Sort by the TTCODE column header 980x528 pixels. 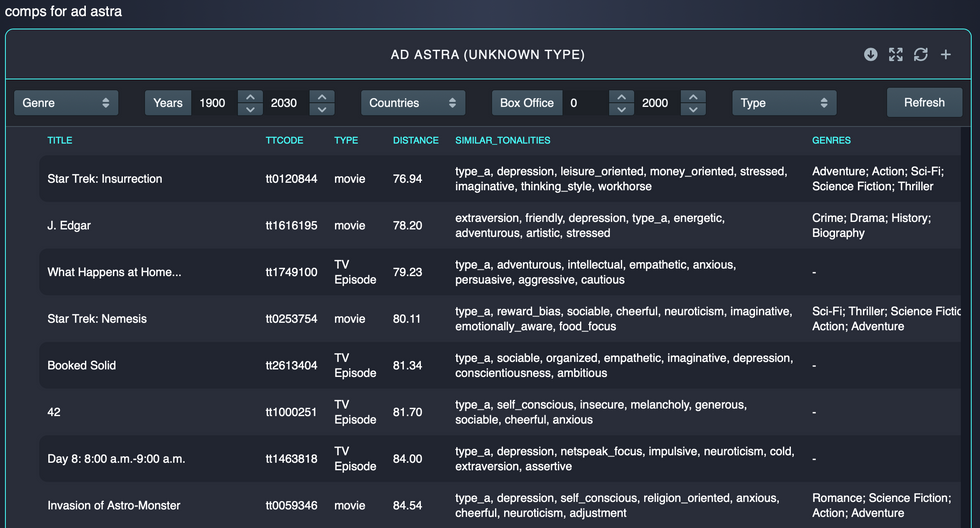(x=284, y=140)
